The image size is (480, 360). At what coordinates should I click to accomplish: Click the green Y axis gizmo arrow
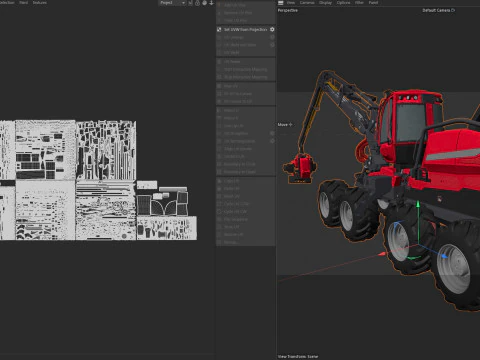(418, 204)
